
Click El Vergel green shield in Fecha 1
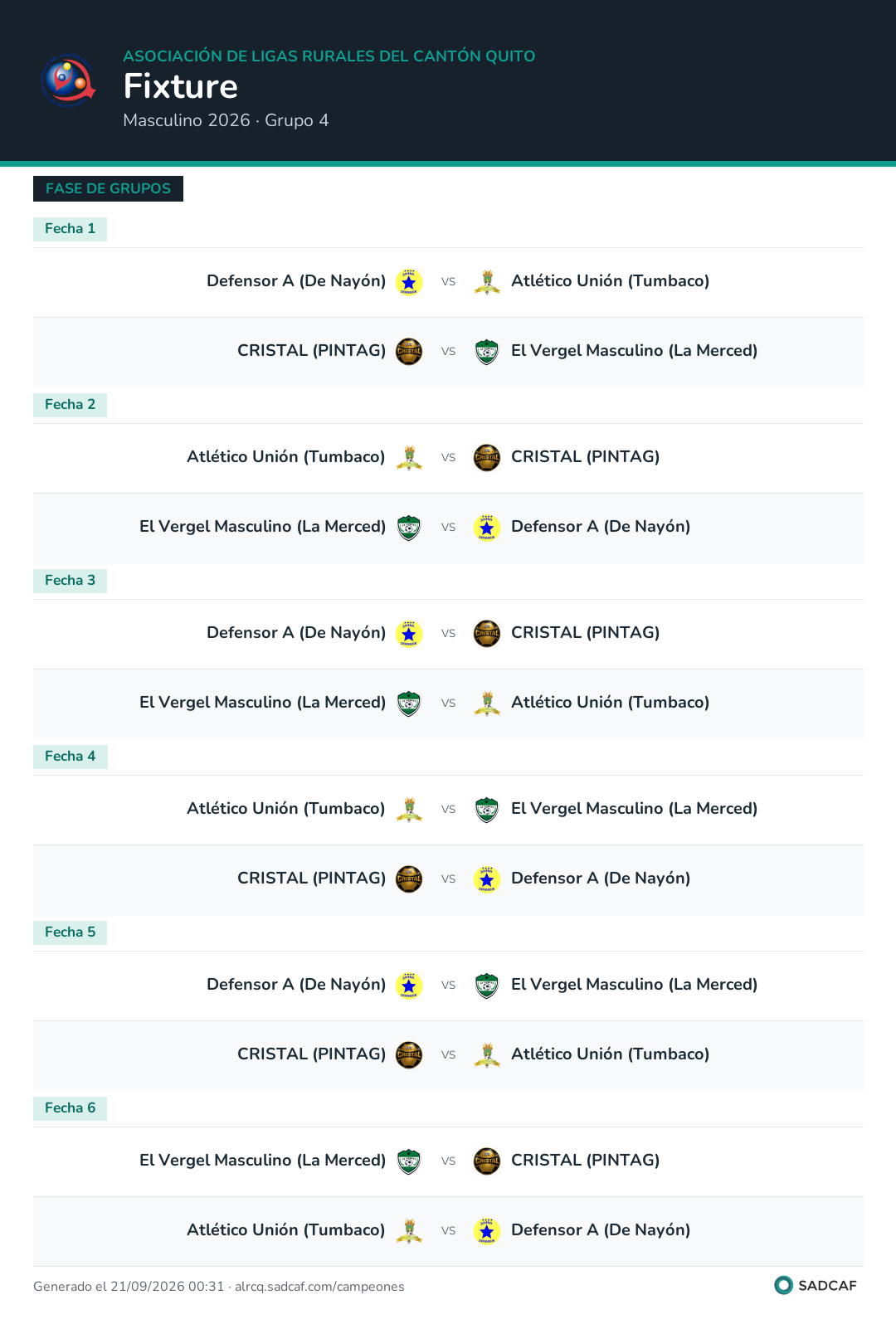(487, 352)
